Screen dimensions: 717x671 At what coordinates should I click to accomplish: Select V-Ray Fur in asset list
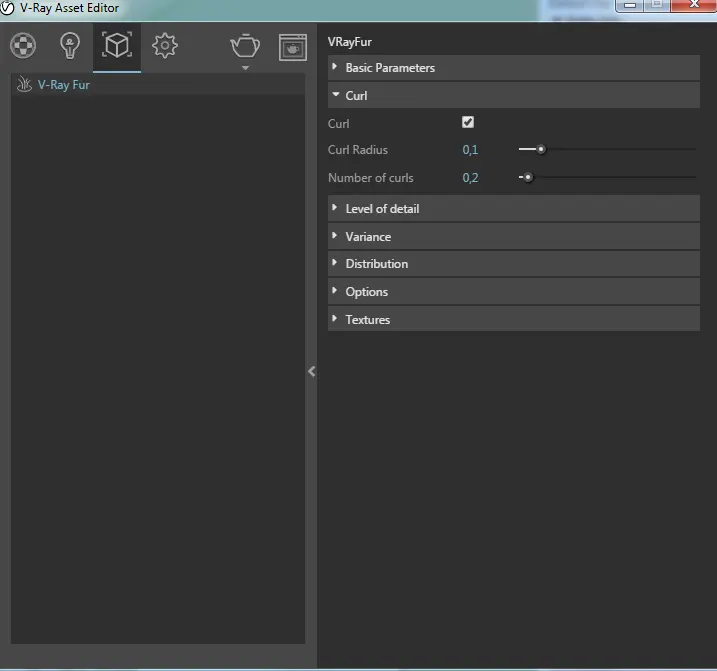64,85
